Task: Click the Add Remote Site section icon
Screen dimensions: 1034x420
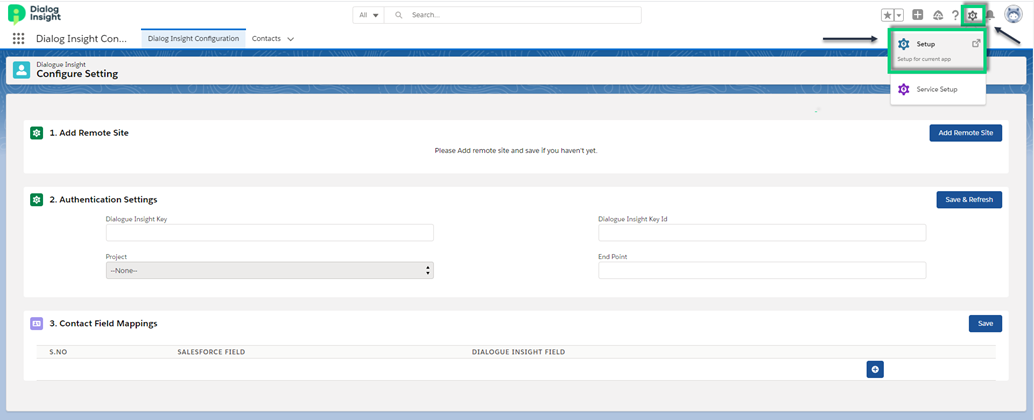Action: coord(36,133)
